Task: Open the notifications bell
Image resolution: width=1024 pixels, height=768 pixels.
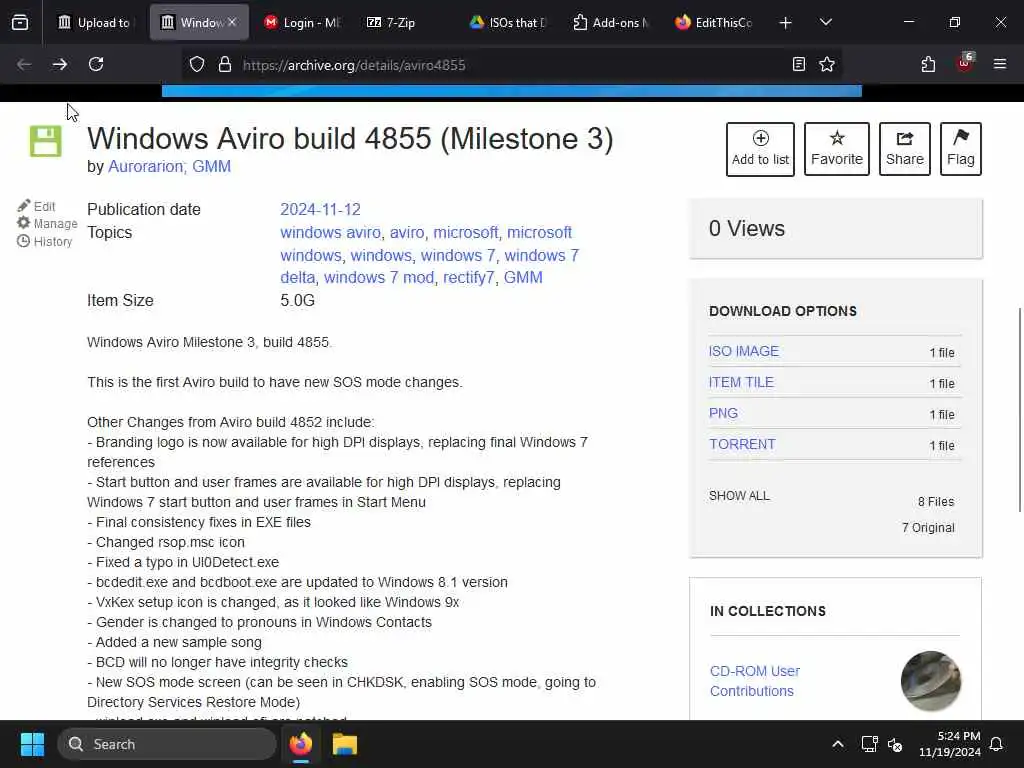Action: click(997, 744)
